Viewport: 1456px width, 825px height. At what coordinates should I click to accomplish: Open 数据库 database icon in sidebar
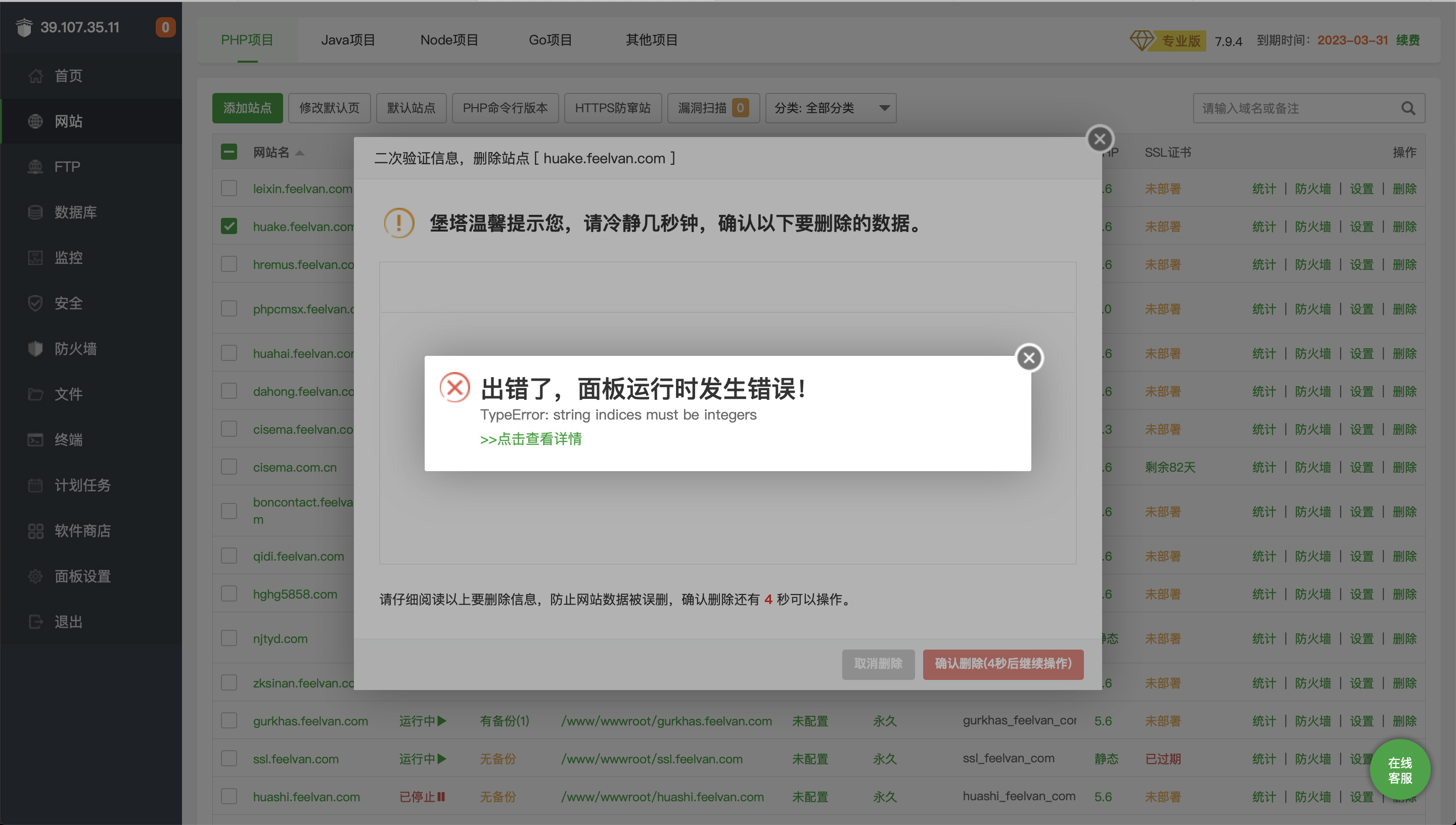tap(35, 212)
